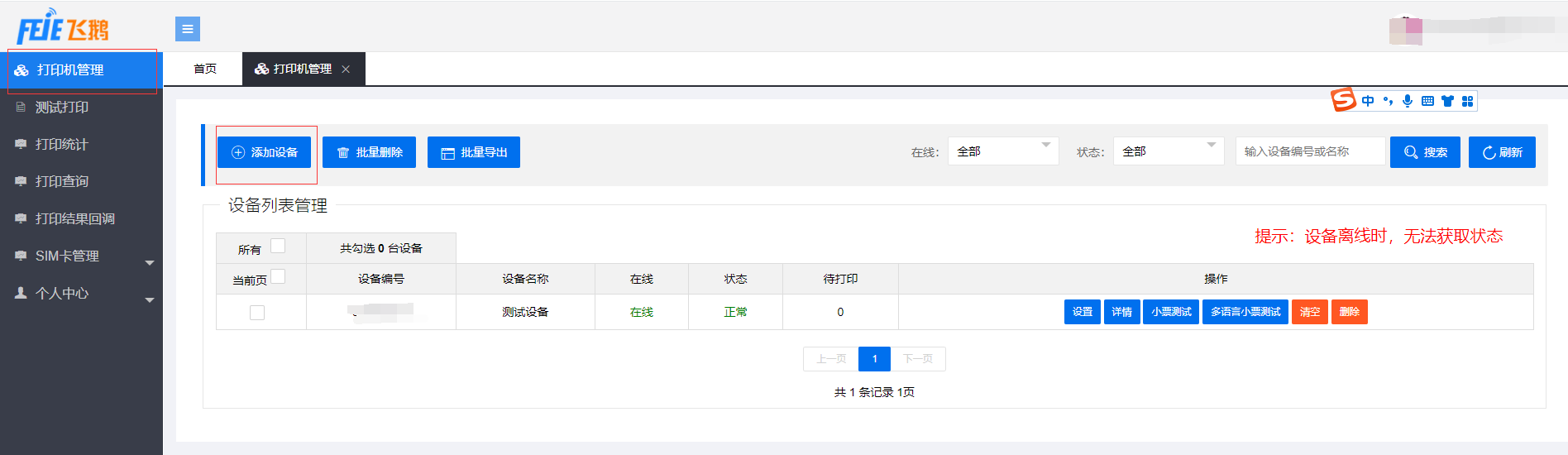
Task: Check the 当前页 checkbox
Action: 278,276
